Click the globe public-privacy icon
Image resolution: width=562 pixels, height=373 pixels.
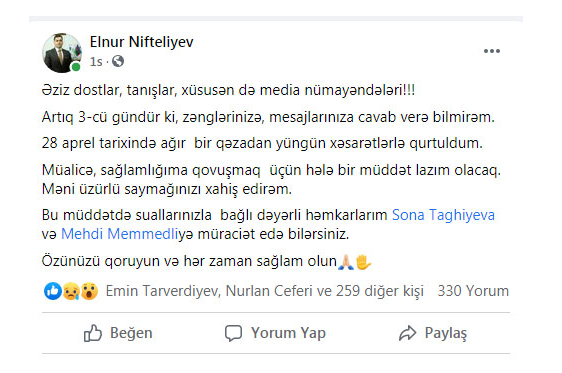(118, 62)
